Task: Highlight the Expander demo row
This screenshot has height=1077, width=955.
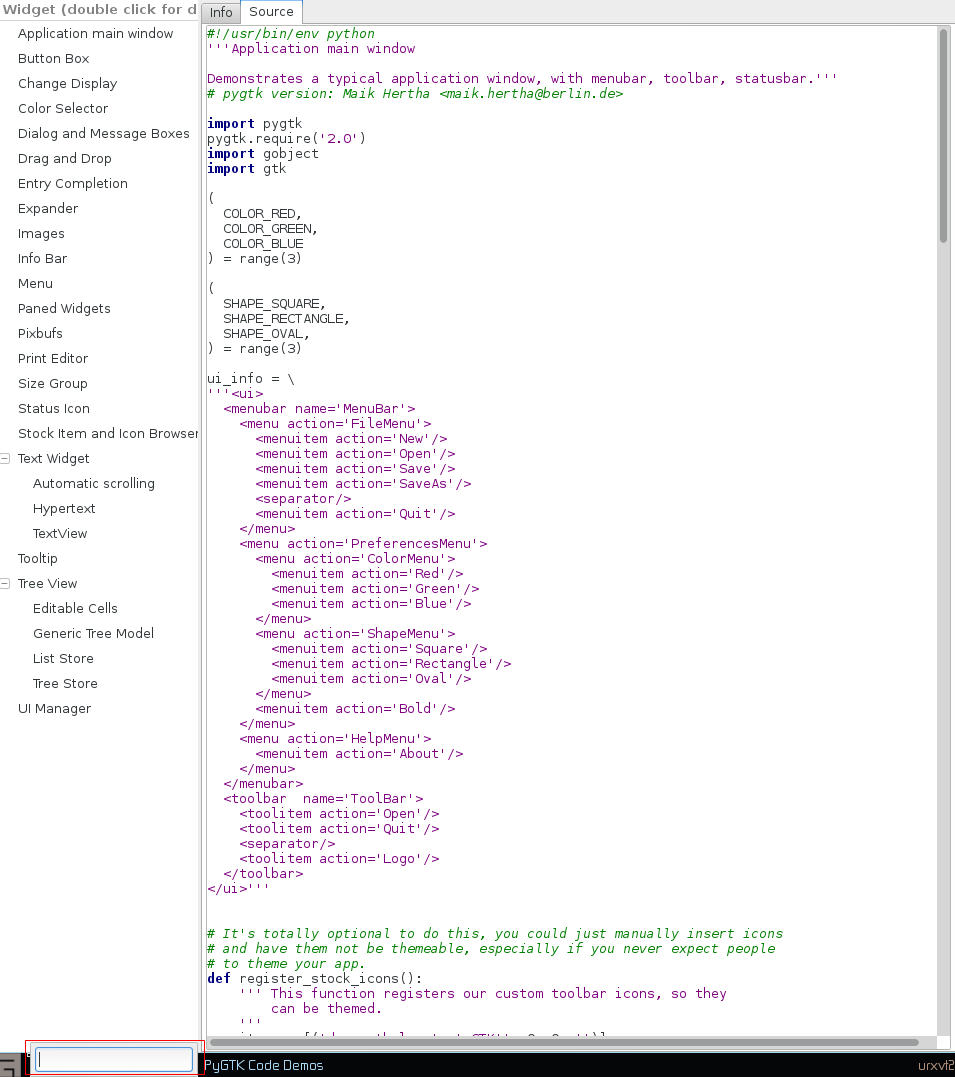Action: pos(48,208)
